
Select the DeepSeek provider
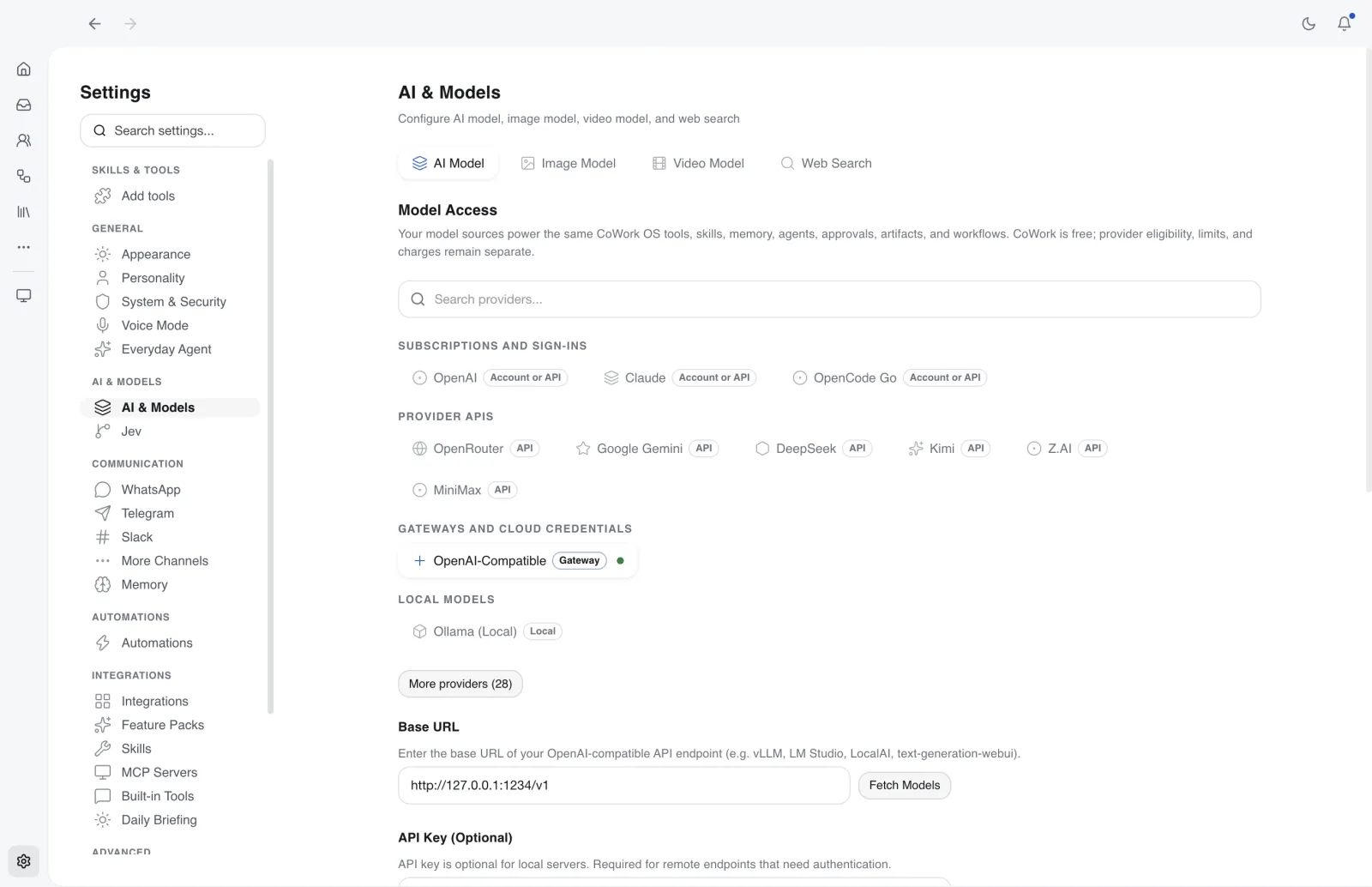814,449
